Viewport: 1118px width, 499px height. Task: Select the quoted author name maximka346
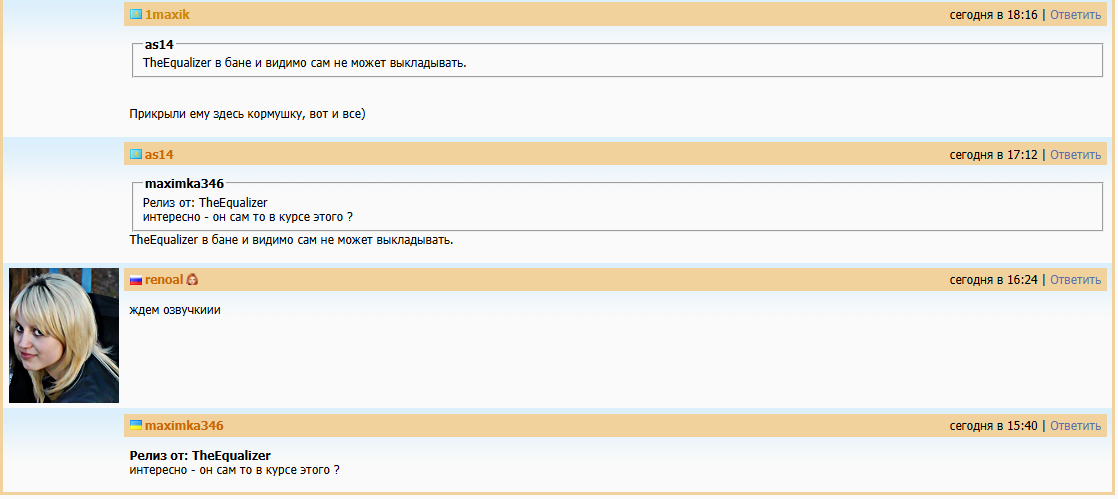pyautogui.click(x=184, y=184)
